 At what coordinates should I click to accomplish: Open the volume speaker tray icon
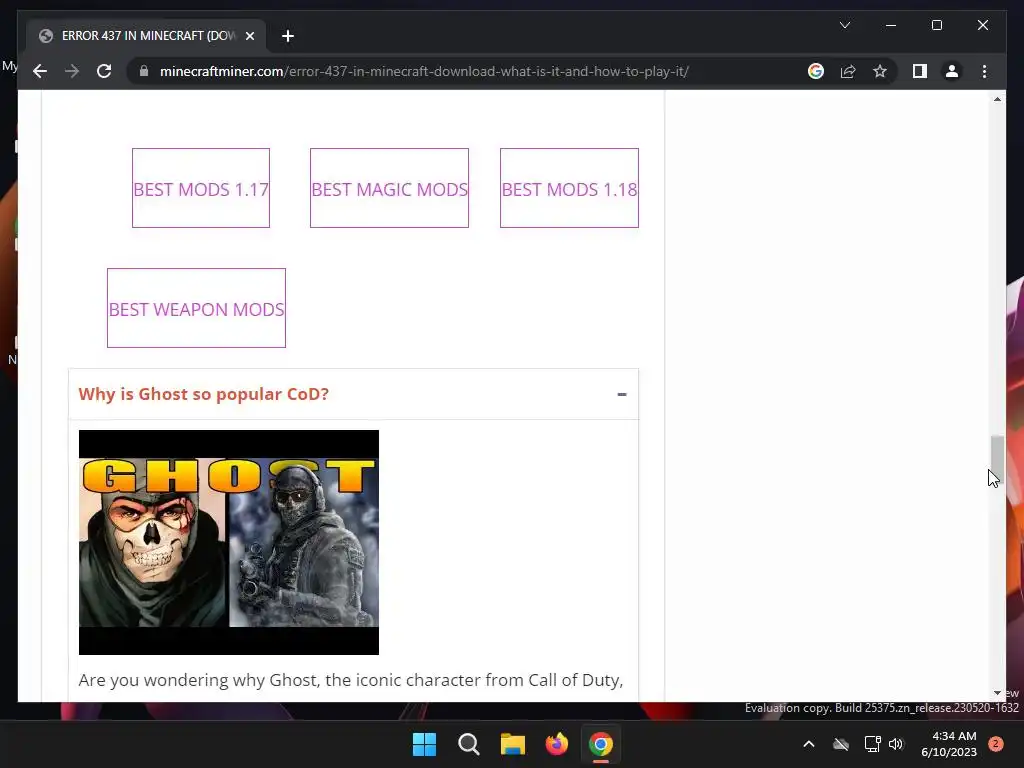pyautogui.click(x=896, y=744)
